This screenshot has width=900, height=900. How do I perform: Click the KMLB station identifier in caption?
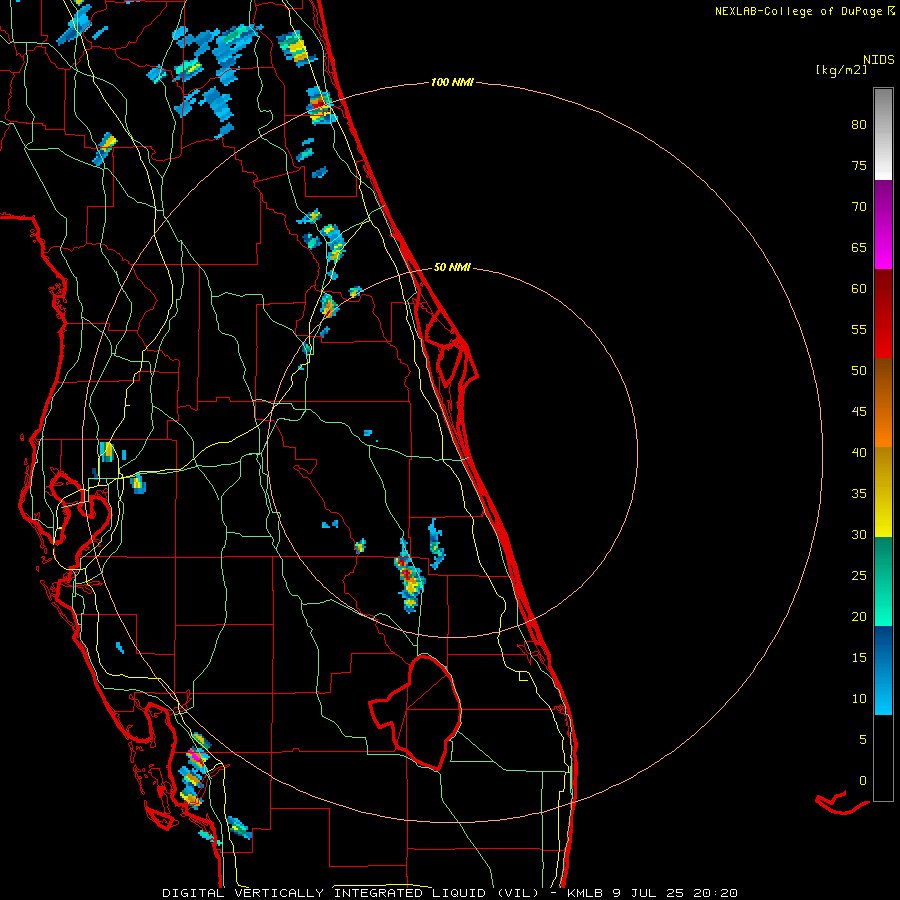point(587,893)
